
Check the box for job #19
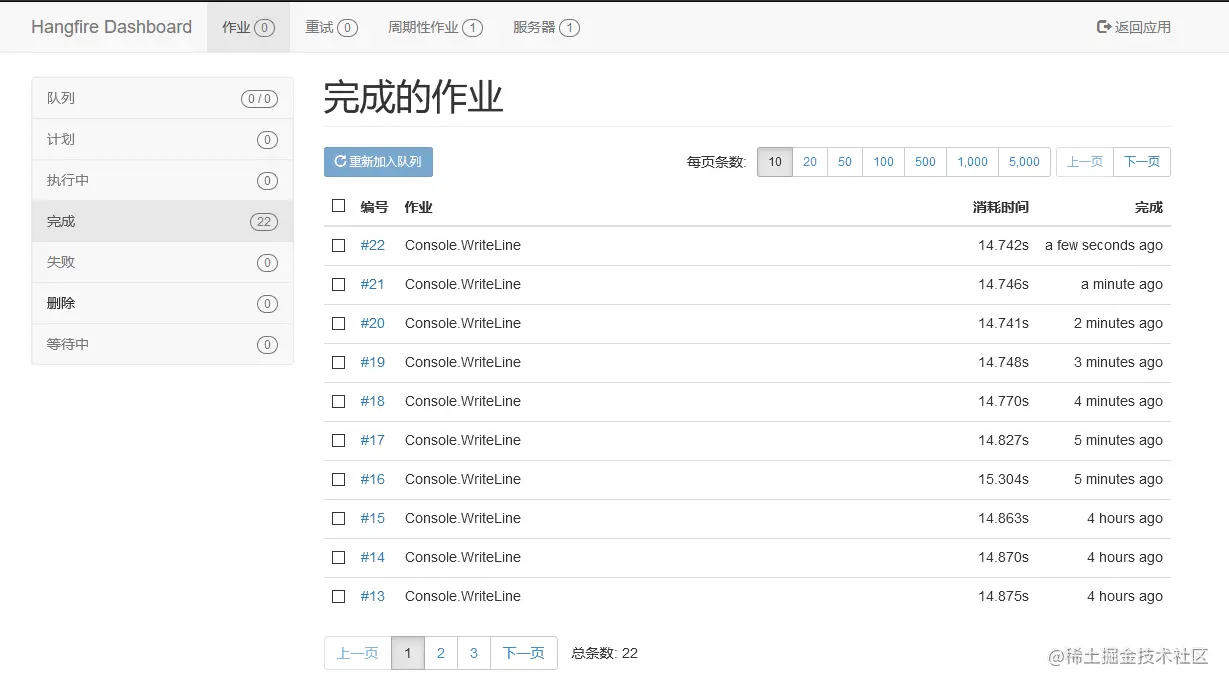click(338, 362)
